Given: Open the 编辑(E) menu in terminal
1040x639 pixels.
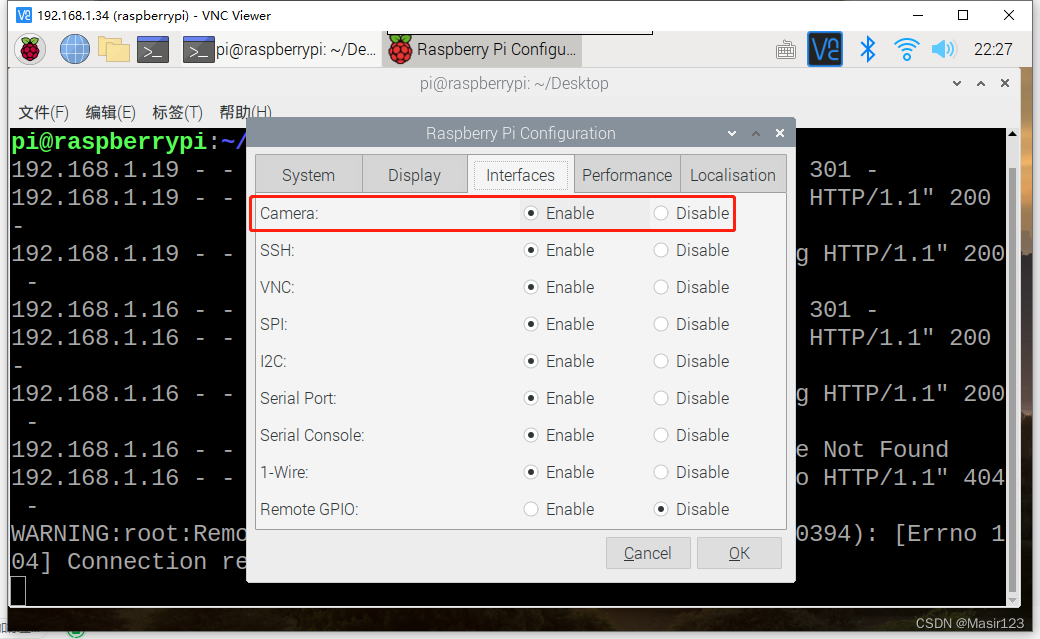Looking at the screenshot, I should (x=110, y=112).
